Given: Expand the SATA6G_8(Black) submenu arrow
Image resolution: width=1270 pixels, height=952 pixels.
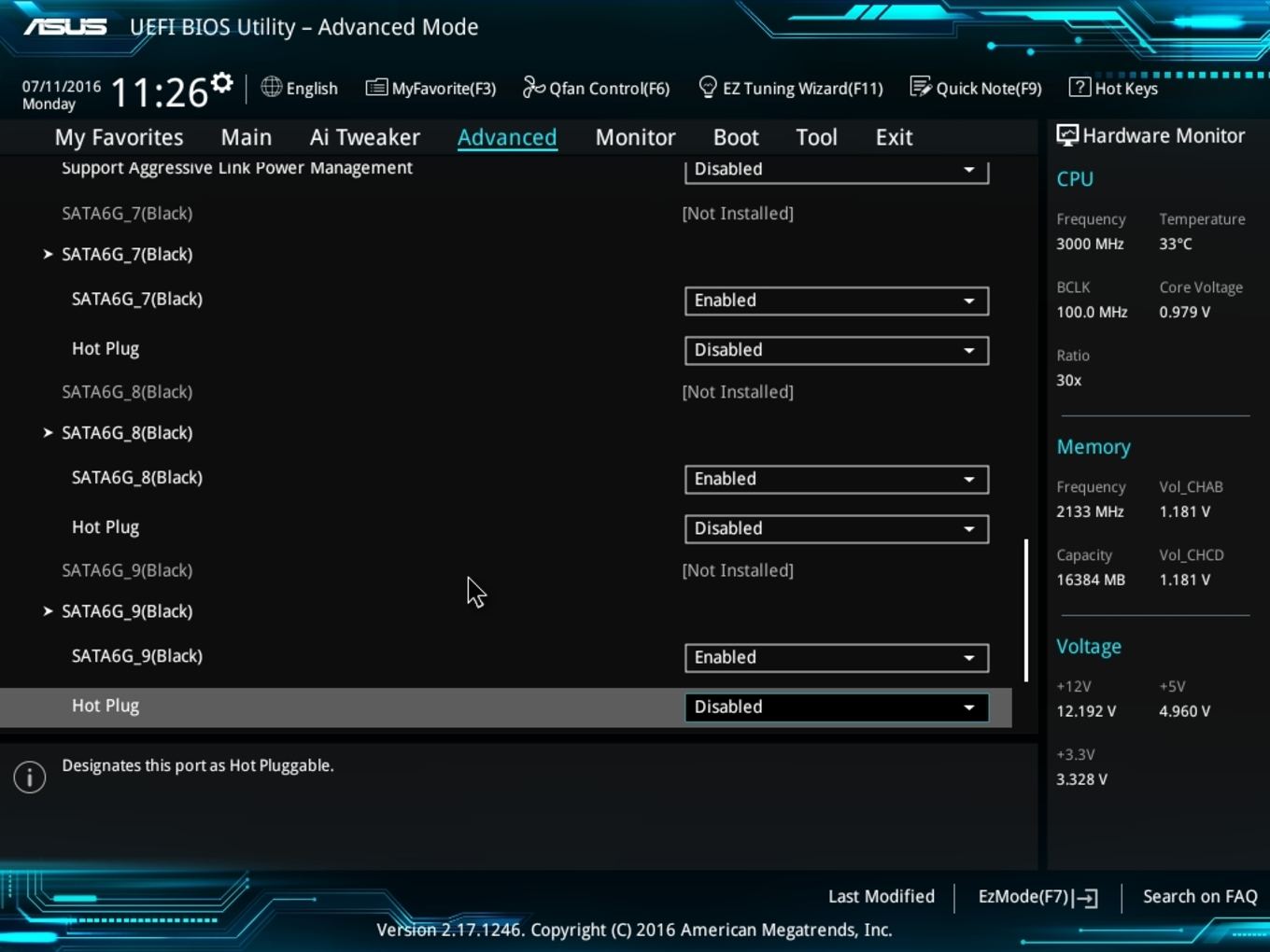Looking at the screenshot, I should pyautogui.click(x=48, y=432).
